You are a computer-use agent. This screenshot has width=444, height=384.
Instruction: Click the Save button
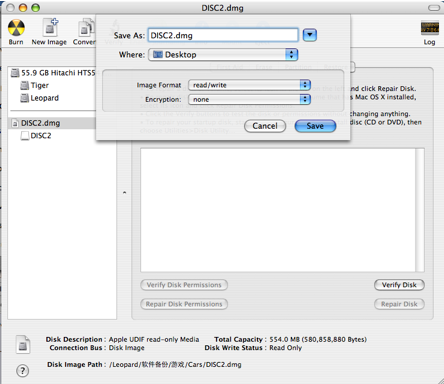[x=315, y=126]
